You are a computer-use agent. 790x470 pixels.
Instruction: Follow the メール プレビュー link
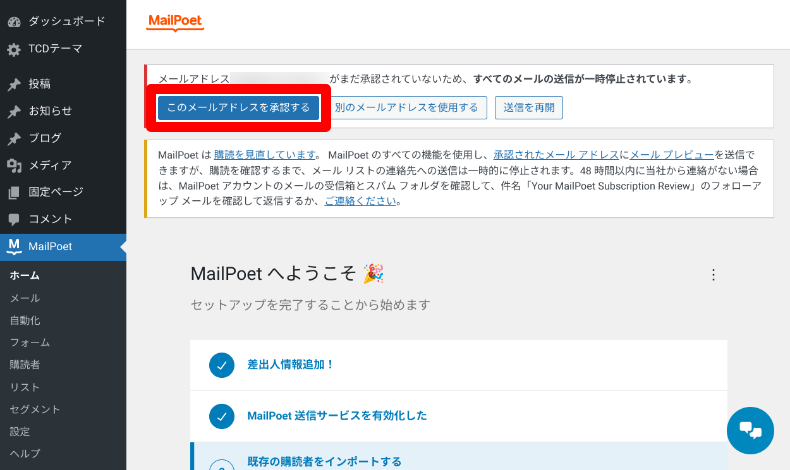click(x=672, y=155)
